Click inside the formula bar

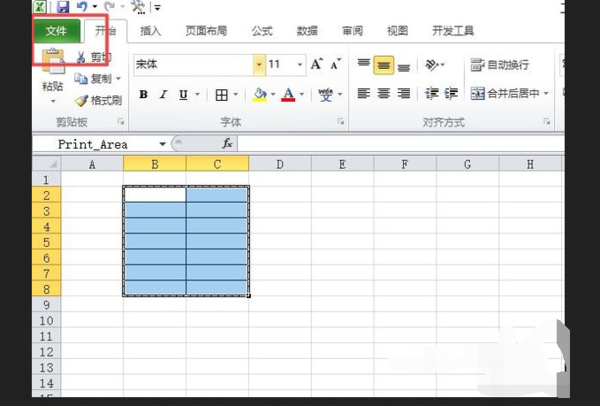[400, 144]
